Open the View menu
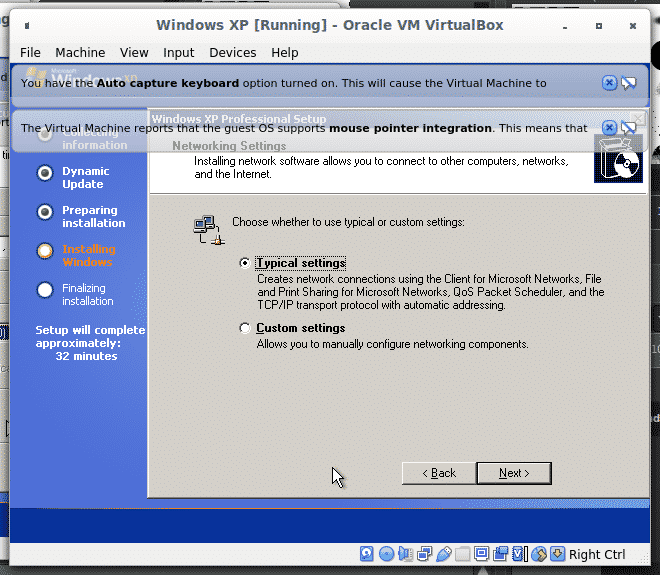Image resolution: width=660 pixels, height=575 pixels. (x=134, y=53)
